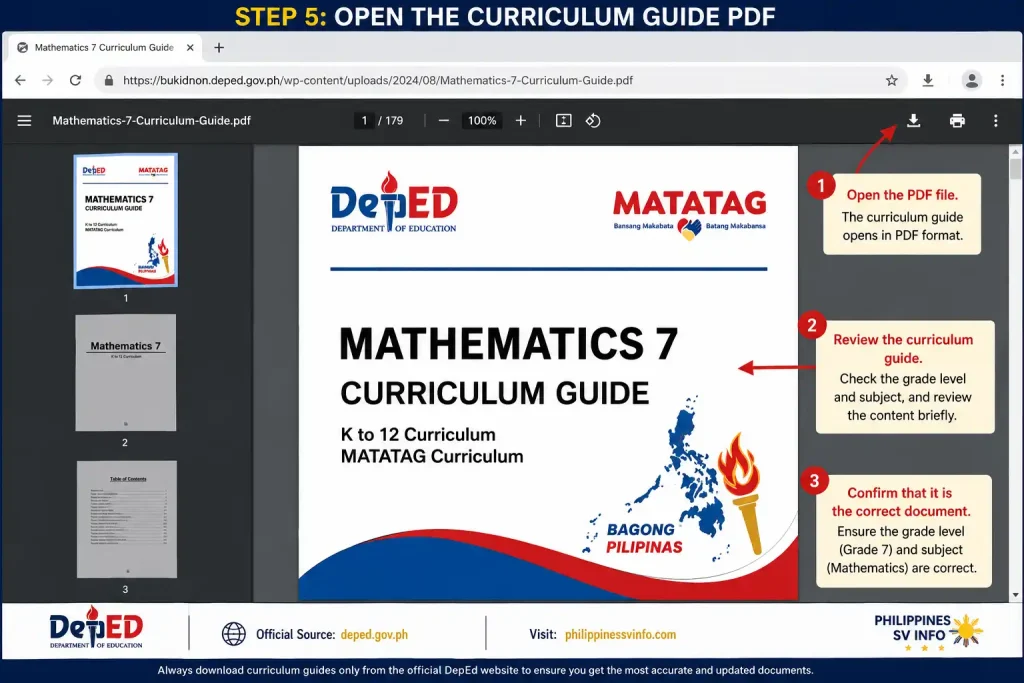Click the scrollbar down arrow
The width and height of the screenshot is (1024, 683).
(x=1015, y=595)
